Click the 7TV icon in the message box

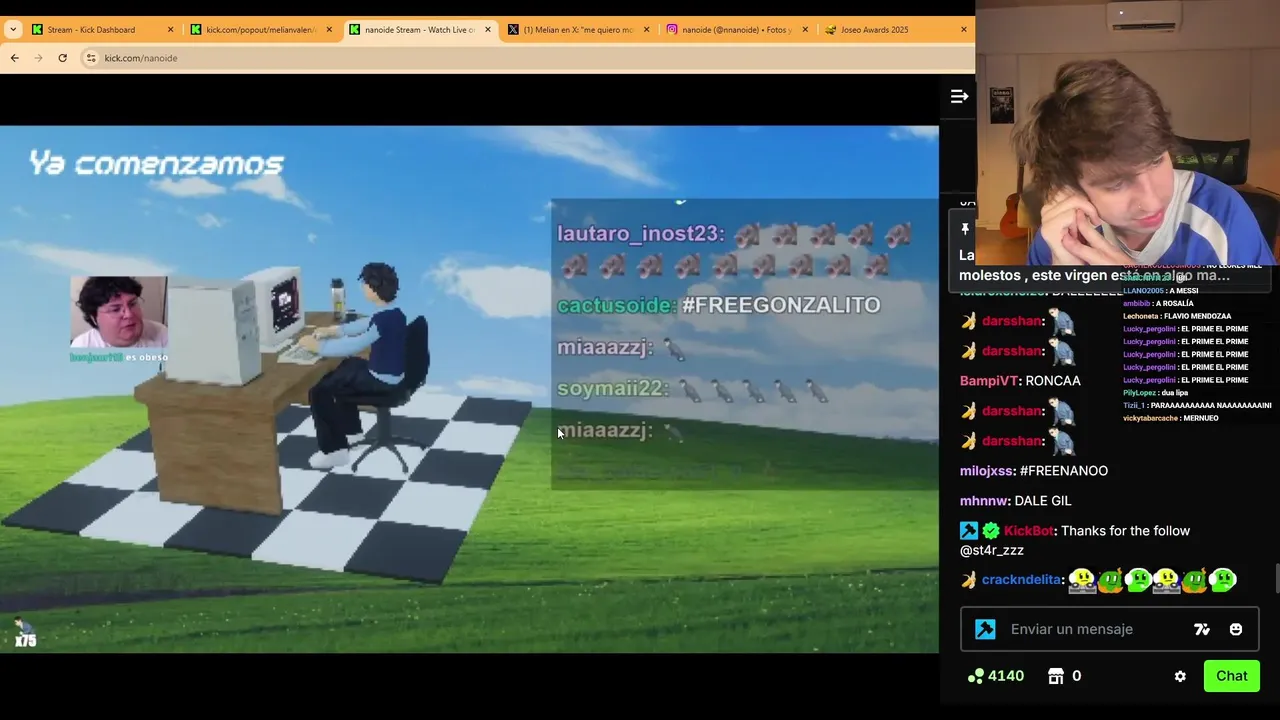pos(1202,629)
